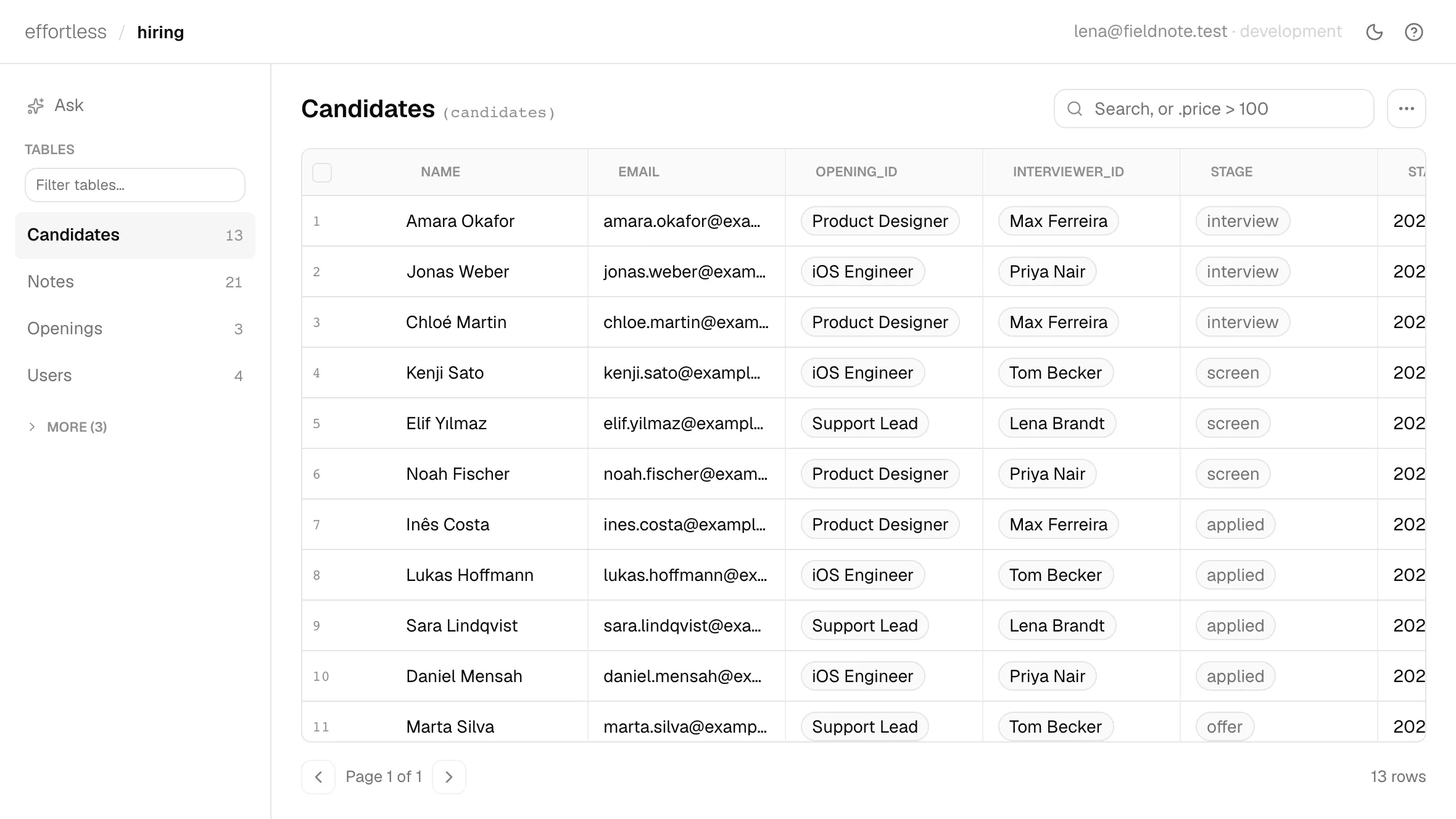Open the Notes table

(135, 282)
